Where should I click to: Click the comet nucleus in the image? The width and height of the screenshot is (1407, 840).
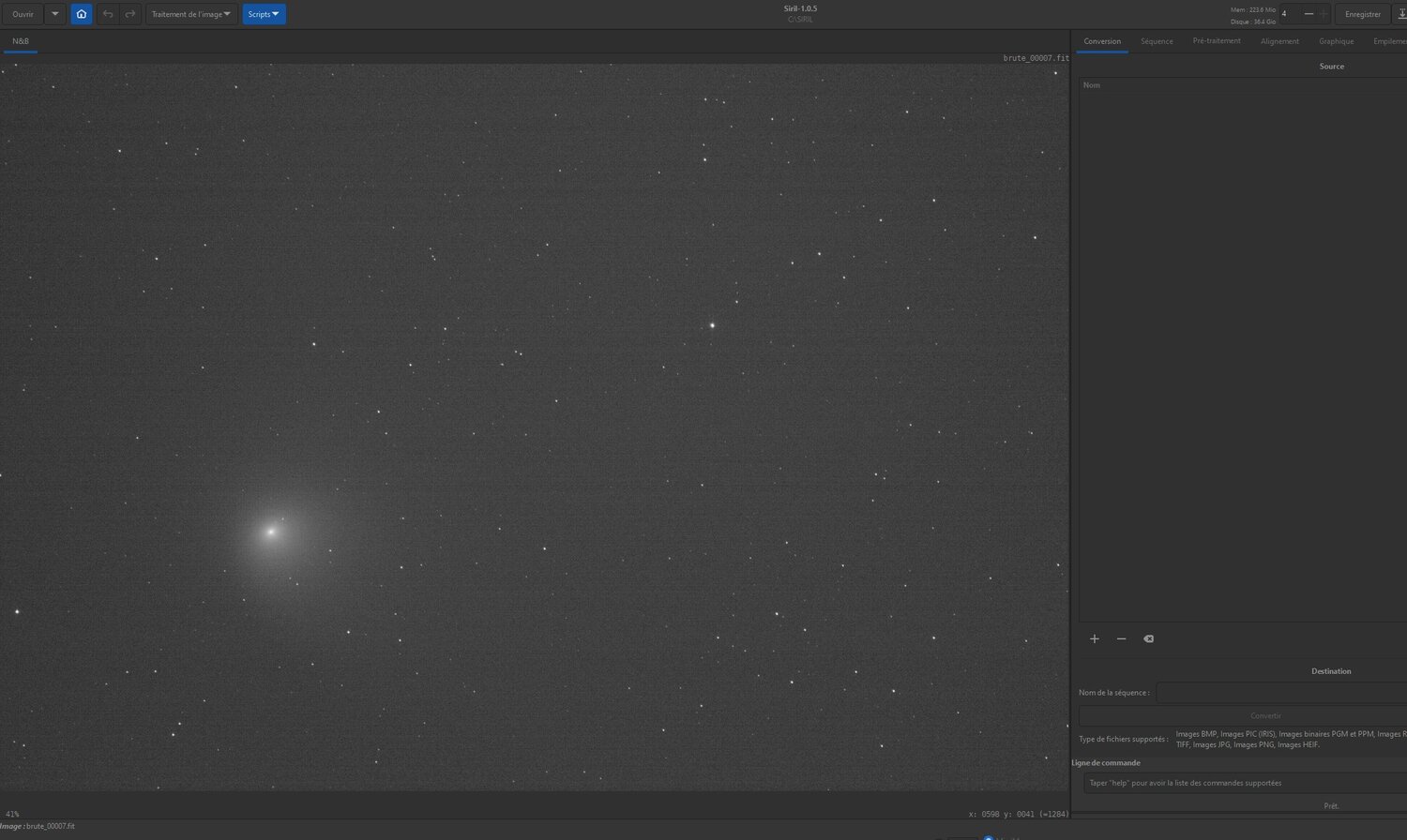(271, 532)
